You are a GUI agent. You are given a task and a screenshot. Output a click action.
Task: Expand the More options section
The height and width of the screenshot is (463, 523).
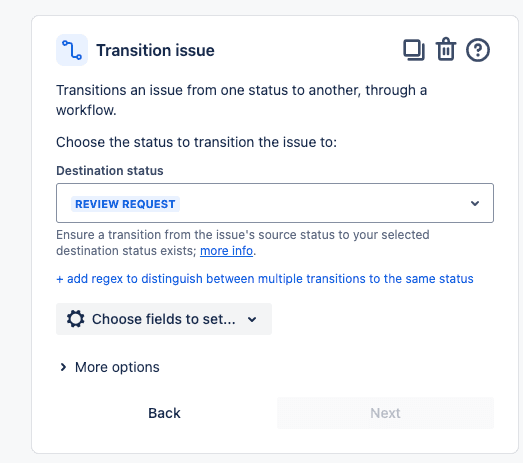tap(109, 367)
